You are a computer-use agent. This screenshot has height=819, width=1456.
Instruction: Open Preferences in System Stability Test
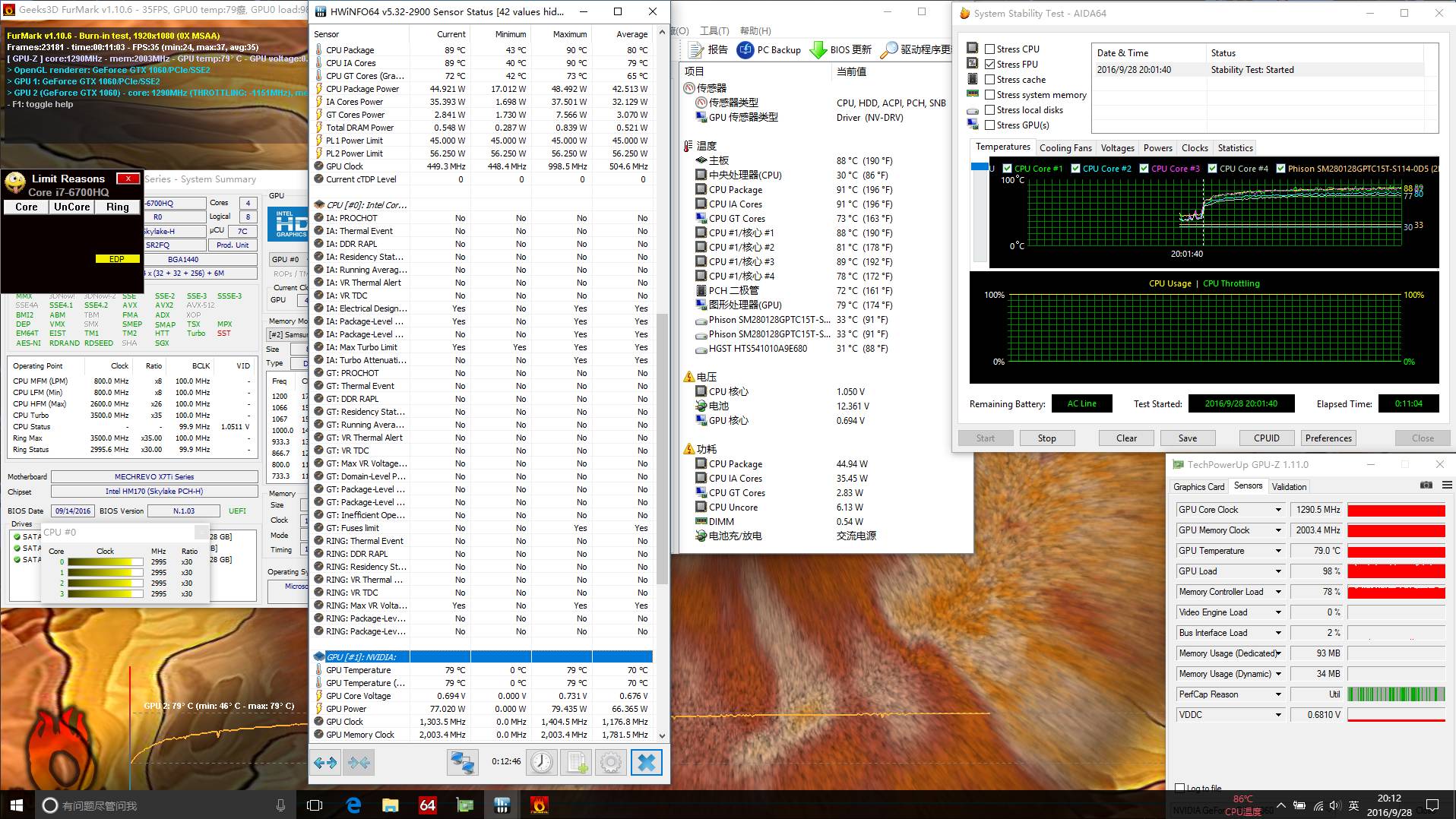(x=1328, y=438)
